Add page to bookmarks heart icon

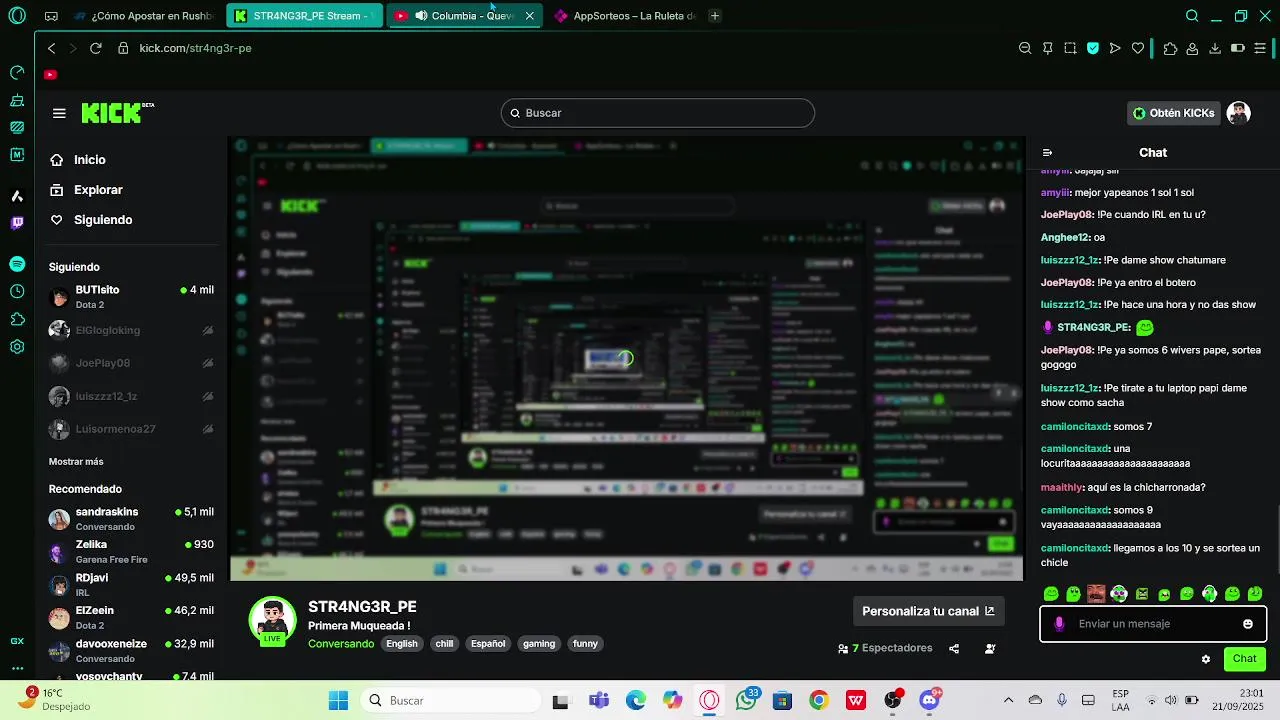click(1138, 48)
